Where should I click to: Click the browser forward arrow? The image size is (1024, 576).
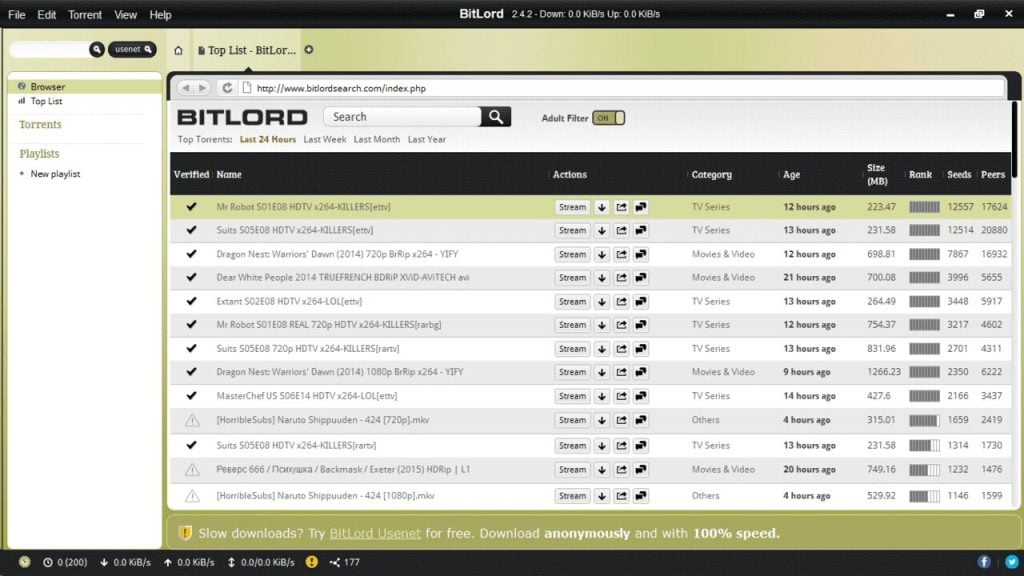pyautogui.click(x=202, y=88)
